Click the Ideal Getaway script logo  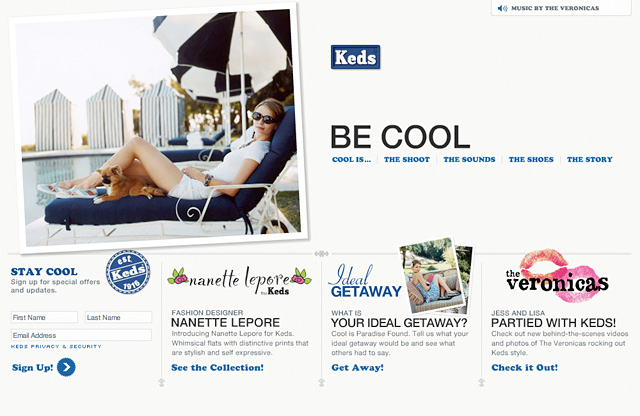click(x=365, y=281)
